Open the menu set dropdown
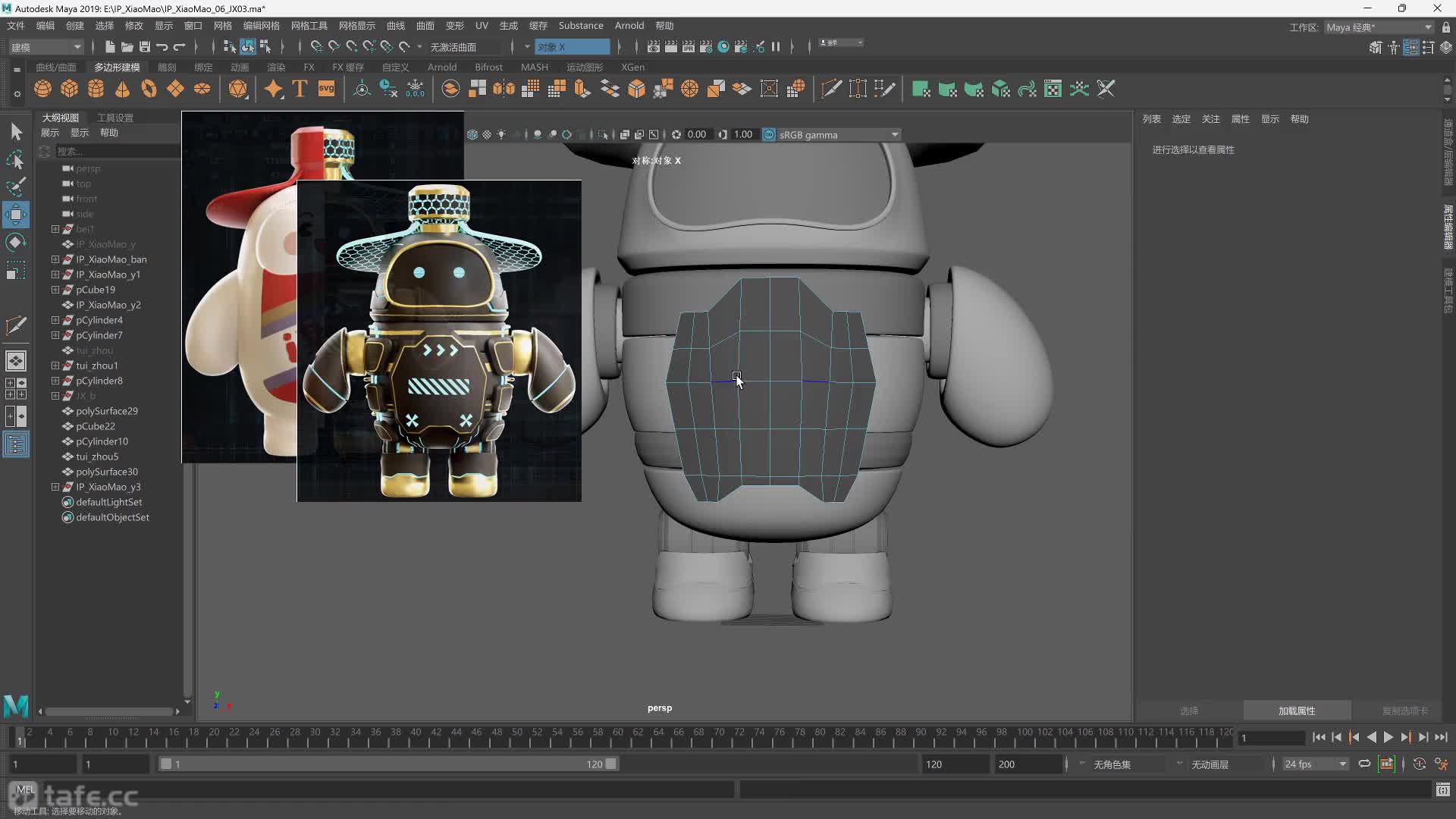1456x819 pixels. (45, 47)
